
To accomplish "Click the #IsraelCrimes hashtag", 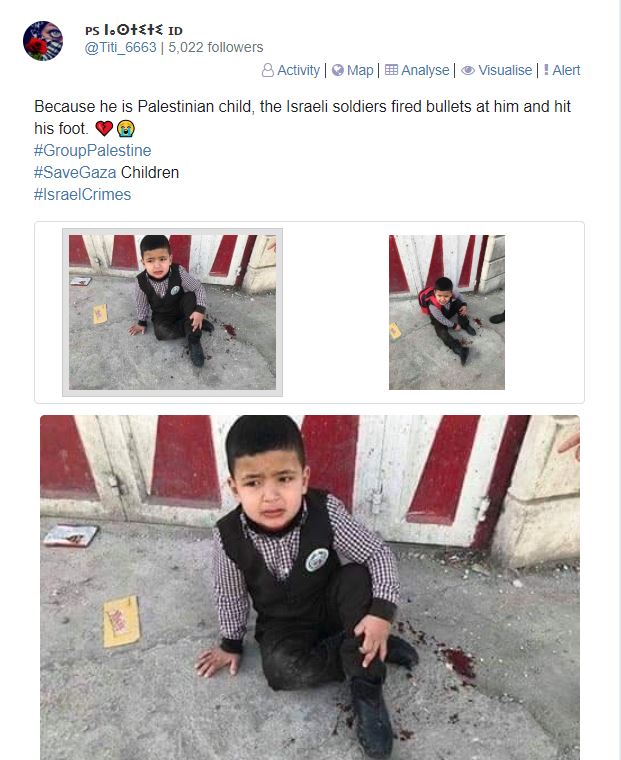I will click(82, 194).
